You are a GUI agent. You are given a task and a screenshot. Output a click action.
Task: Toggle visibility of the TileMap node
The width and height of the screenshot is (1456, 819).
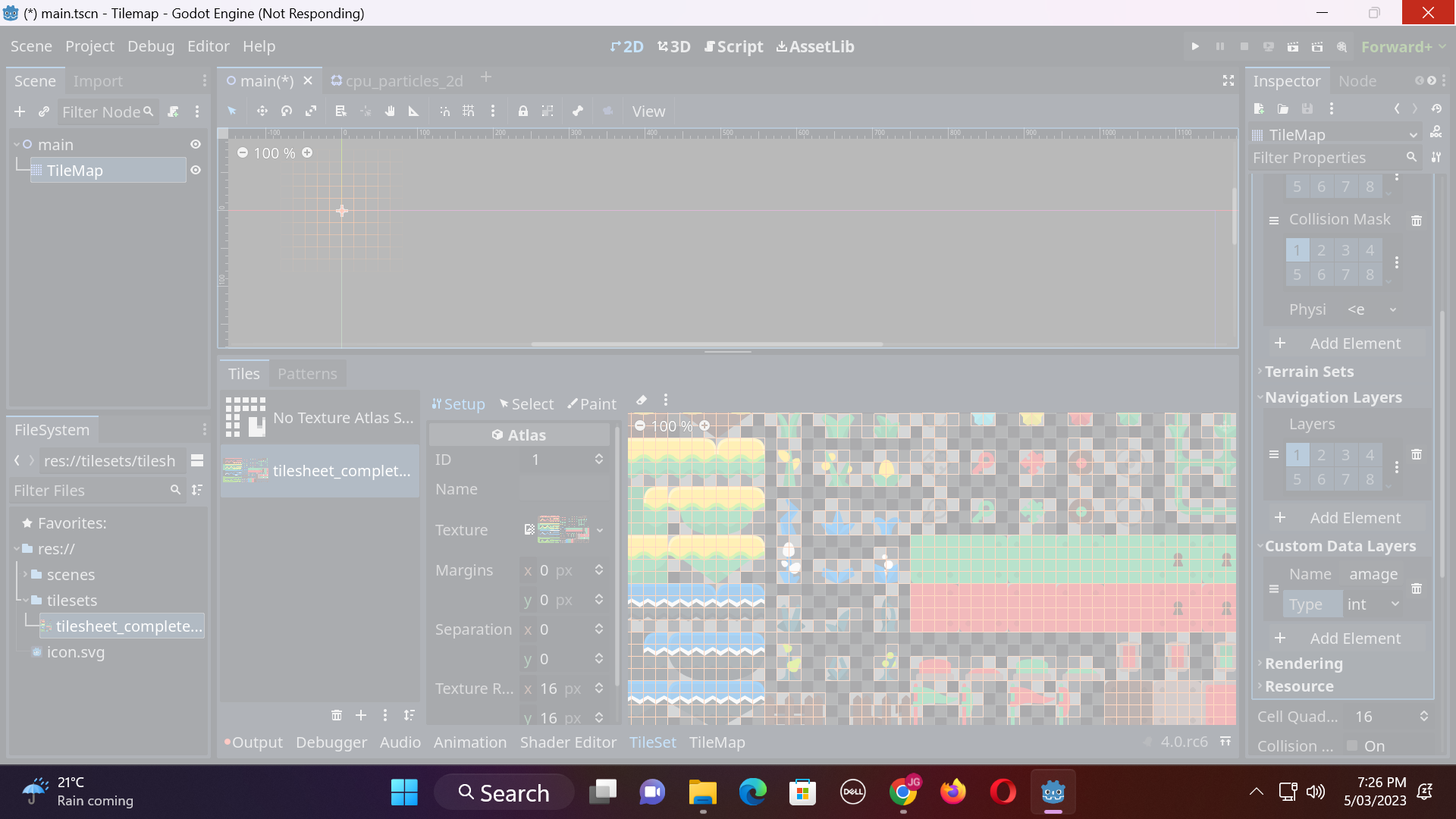pos(195,170)
